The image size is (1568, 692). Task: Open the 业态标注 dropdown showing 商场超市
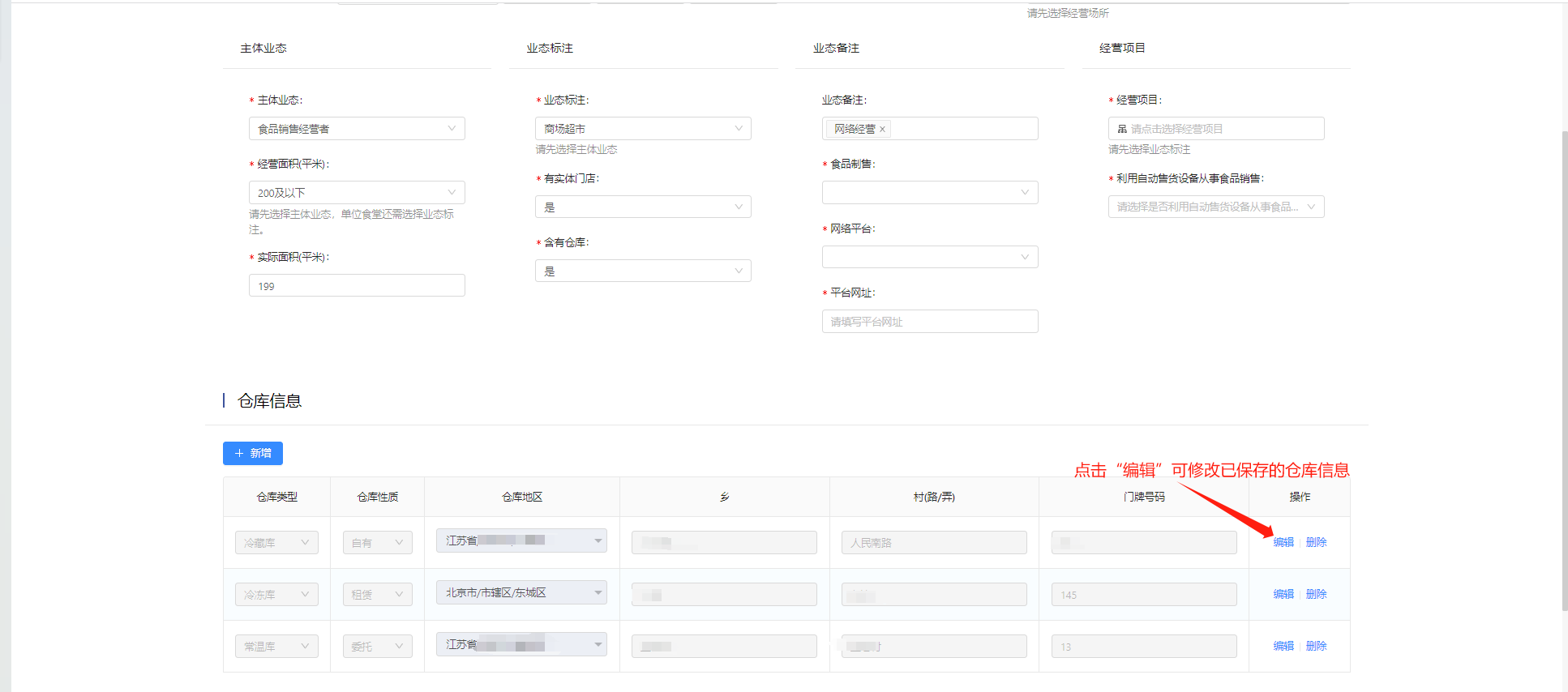(643, 129)
